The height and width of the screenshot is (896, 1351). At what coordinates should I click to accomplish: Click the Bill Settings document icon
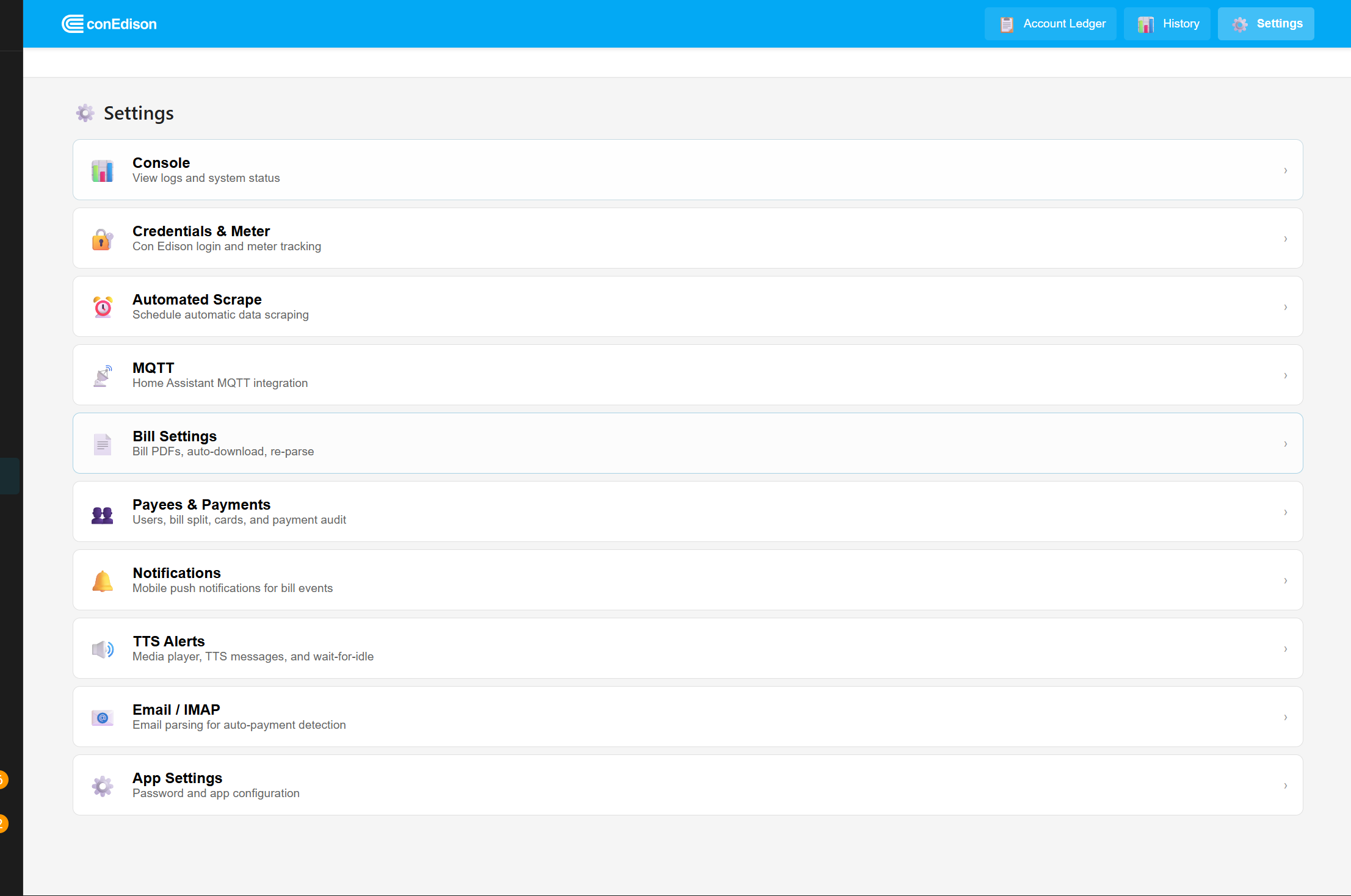pyautogui.click(x=103, y=444)
